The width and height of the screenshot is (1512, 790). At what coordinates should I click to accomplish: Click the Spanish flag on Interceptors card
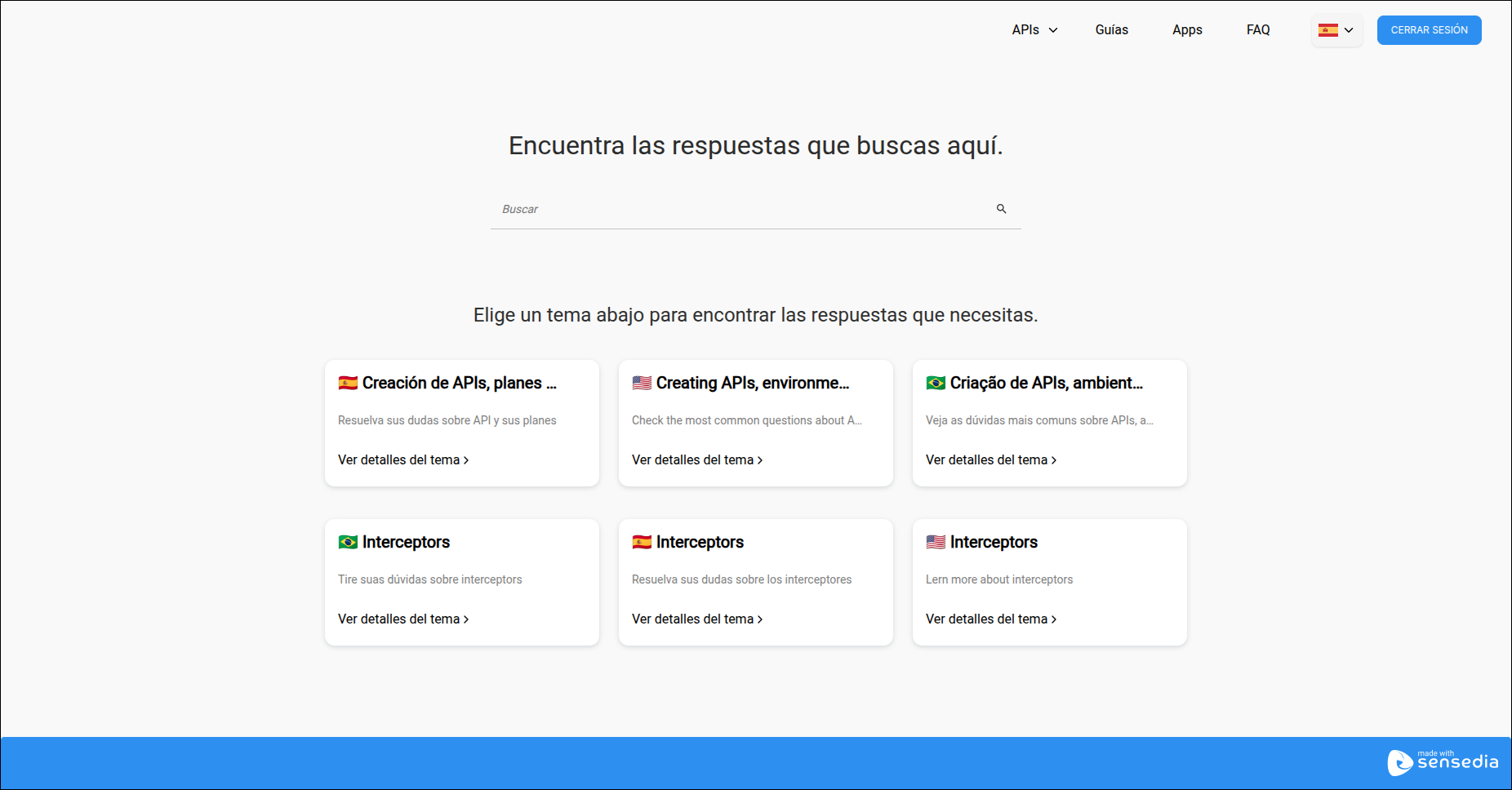642,542
